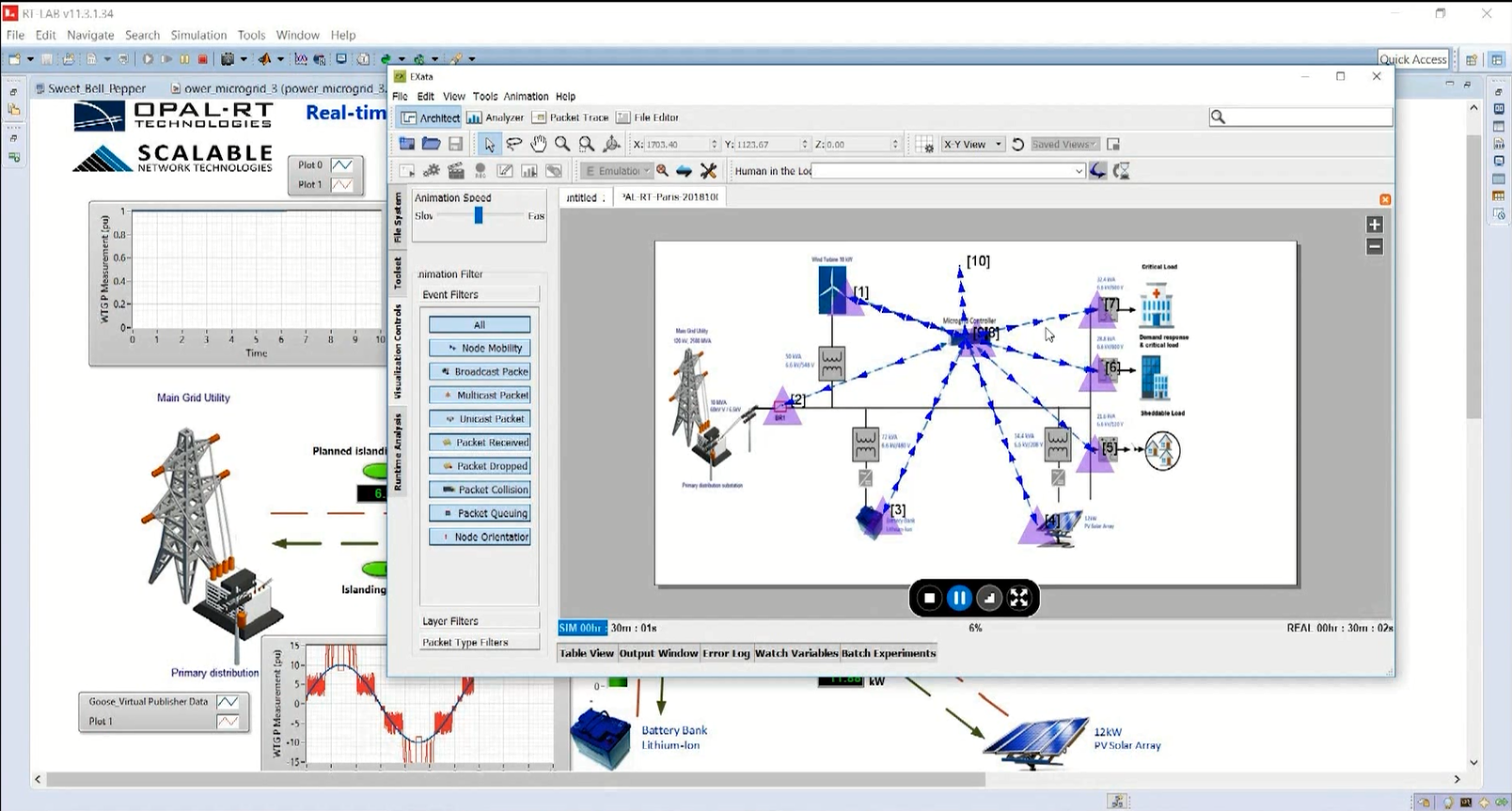Toggle the Multicast Packet event filter
The height and width of the screenshot is (811, 1512).
pyautogui.click(x=480, y=395)
